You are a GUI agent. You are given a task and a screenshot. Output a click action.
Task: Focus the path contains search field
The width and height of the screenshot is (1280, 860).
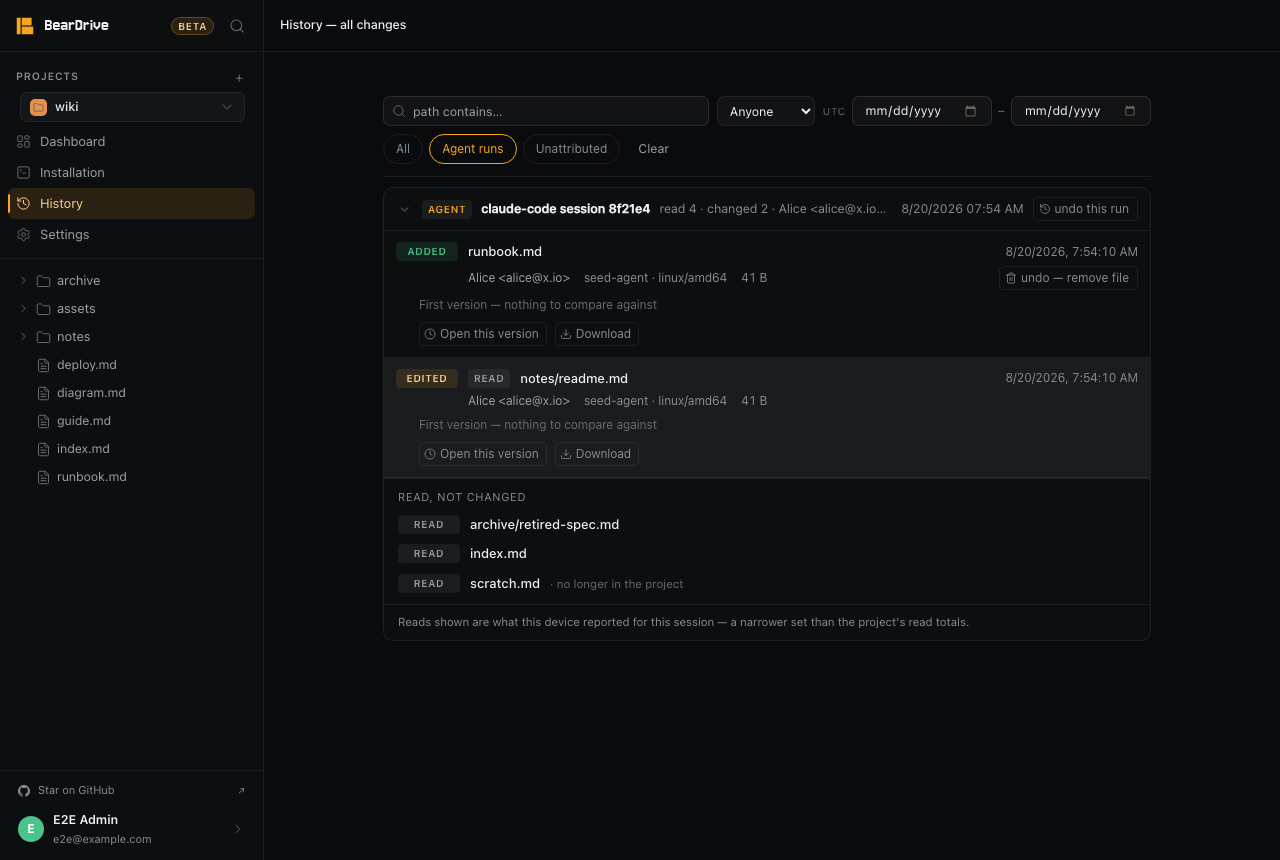(546, 111)
